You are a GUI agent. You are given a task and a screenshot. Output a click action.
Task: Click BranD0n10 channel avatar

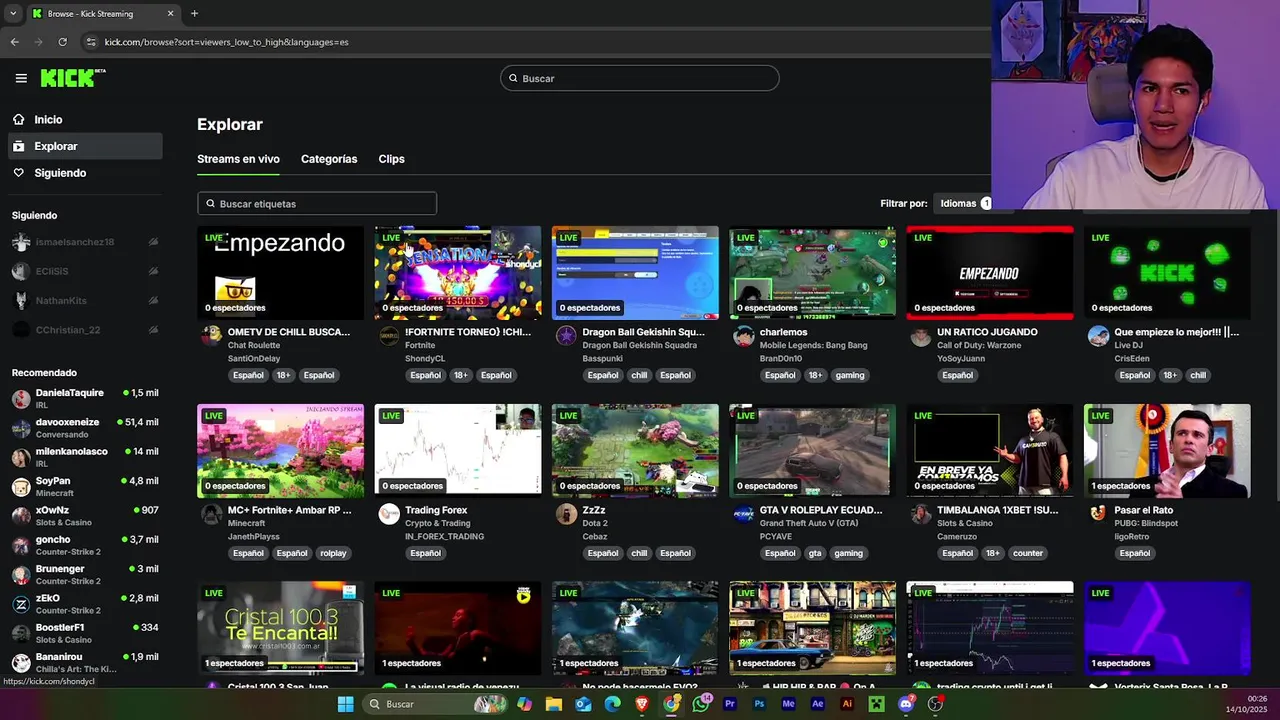tap(743, 336)
